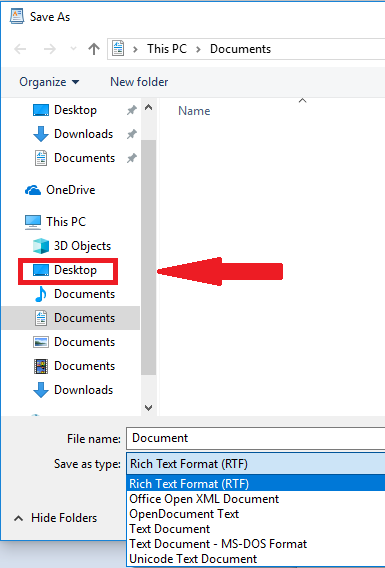Select Desktop under This PC

pos(75,270)
